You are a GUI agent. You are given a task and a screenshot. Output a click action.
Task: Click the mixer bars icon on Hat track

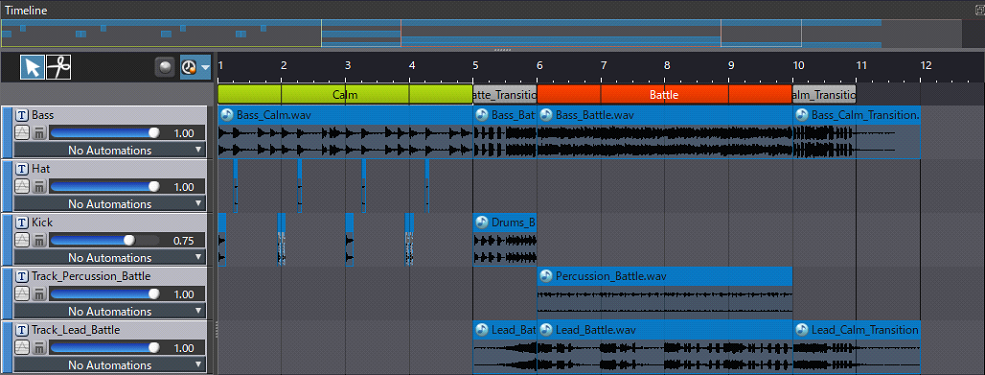click(x=39, y=187)
